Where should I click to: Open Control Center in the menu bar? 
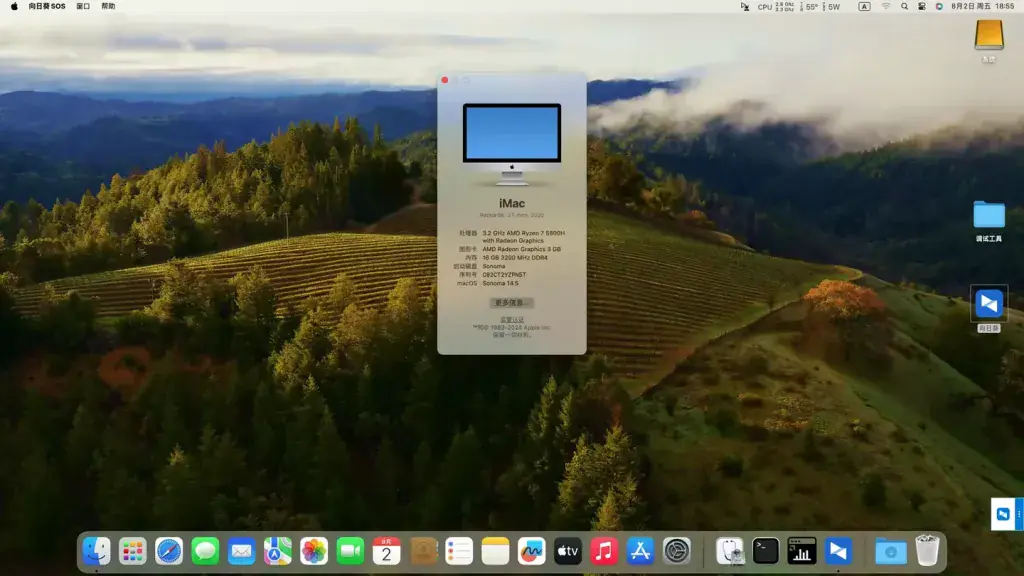click(x=921, y=7)
